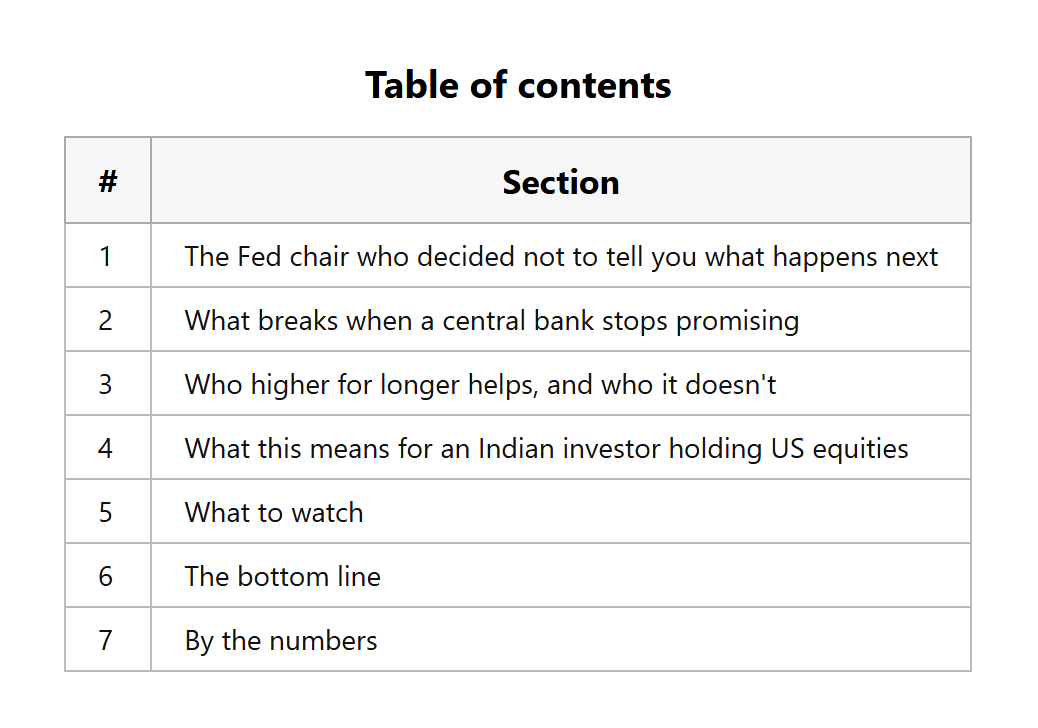Go to 'What to watch' section
The height and width of the screenshot is (728, 1038).
[x=274, y=513]
